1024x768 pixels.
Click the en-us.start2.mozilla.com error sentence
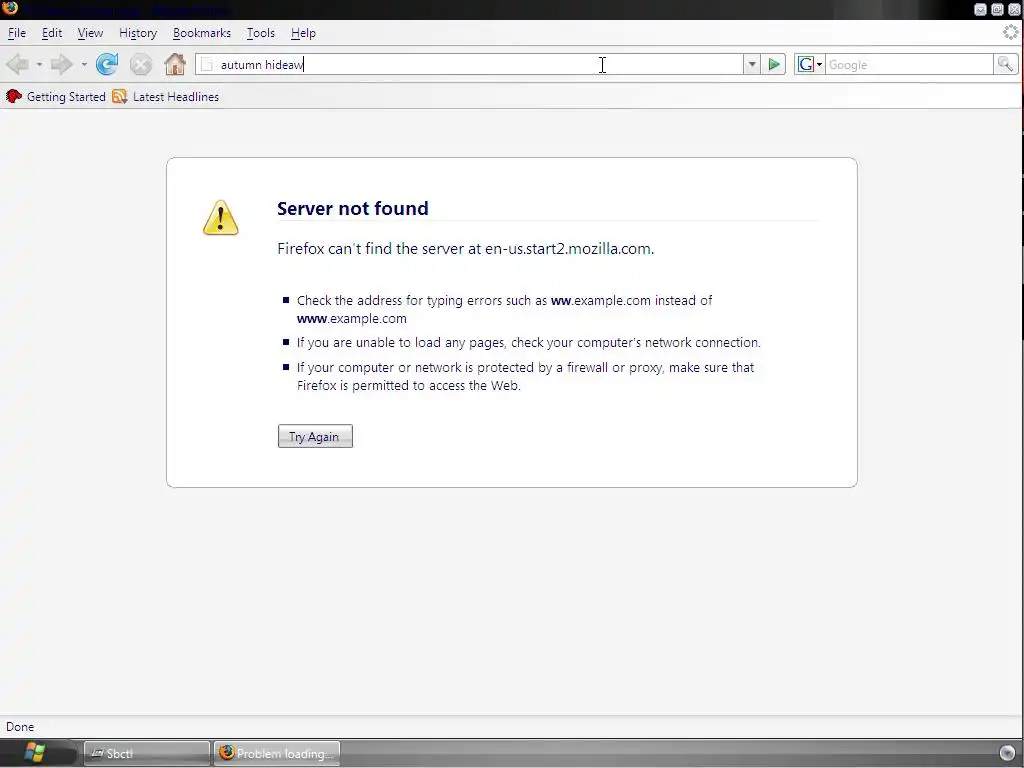pos(466,249)
